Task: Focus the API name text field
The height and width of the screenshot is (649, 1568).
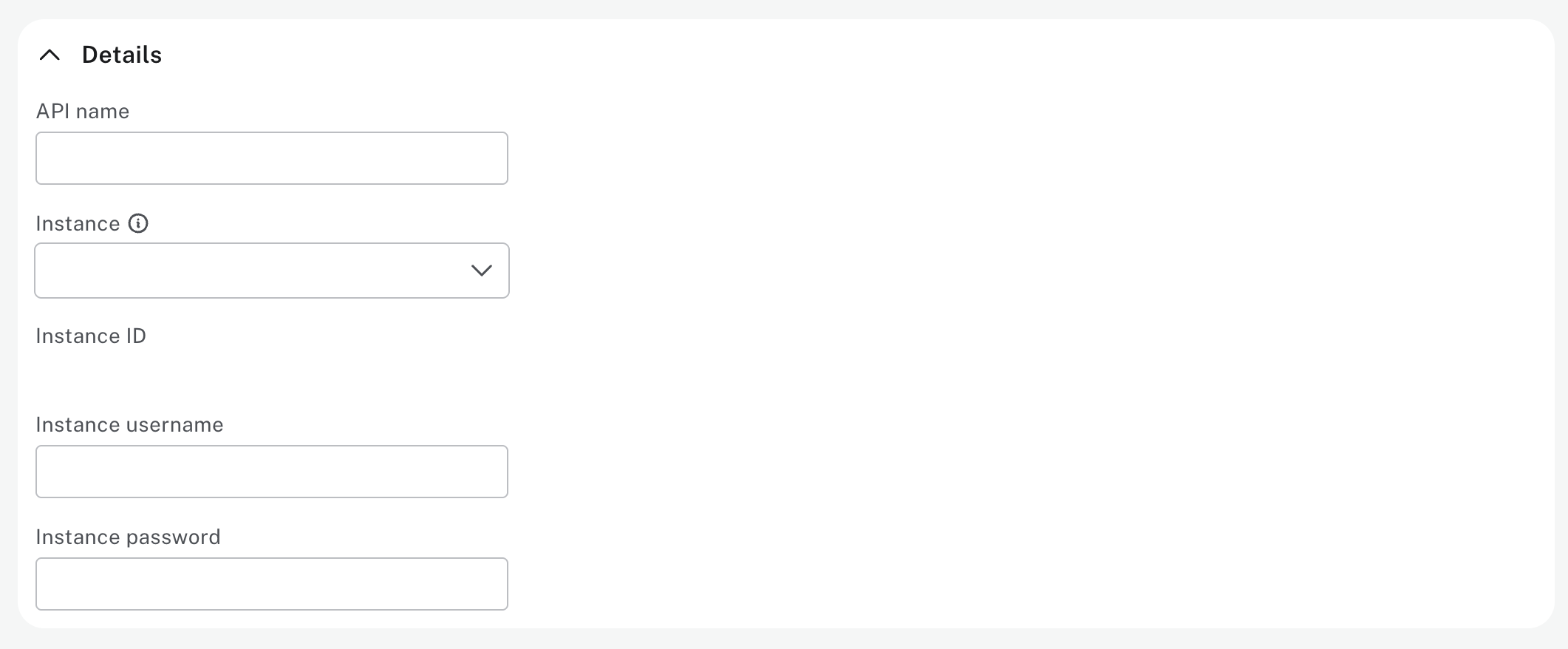Action: [x=272, y=158]
